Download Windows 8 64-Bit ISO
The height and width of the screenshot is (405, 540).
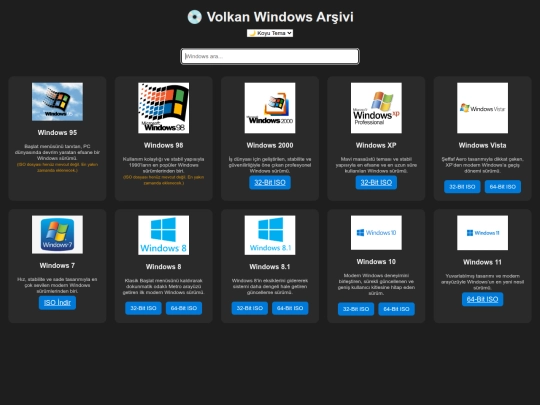click(184, 308)
